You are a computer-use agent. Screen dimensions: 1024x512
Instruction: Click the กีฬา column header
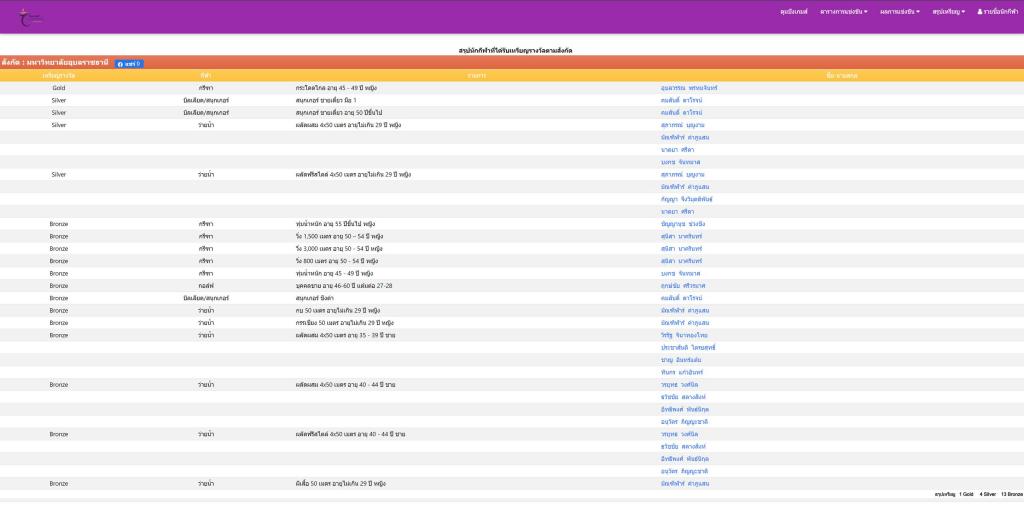(x=206, y=75)
